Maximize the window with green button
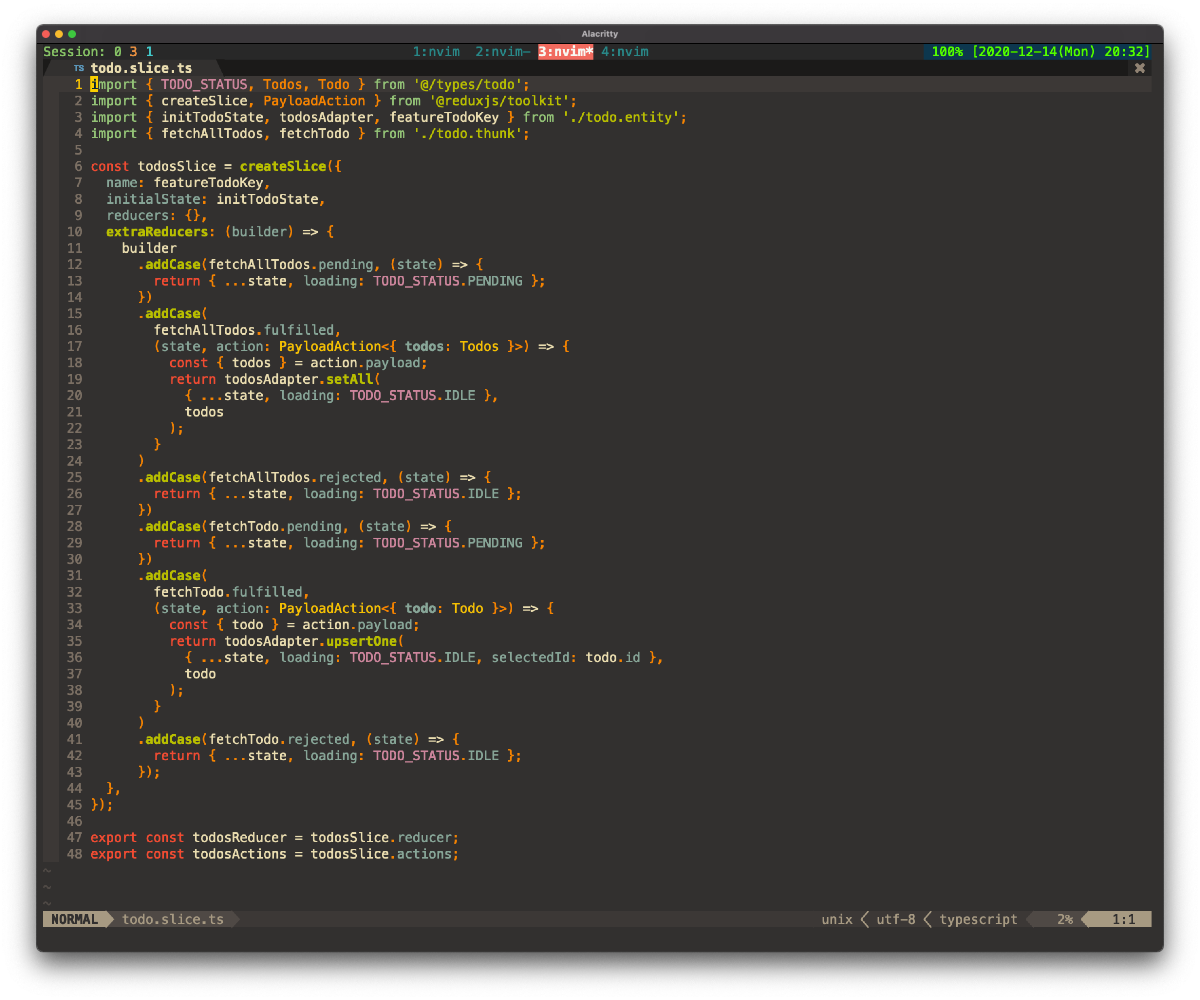The width and height of the screenshot is (1200, 1000). (x=72, y=34)
